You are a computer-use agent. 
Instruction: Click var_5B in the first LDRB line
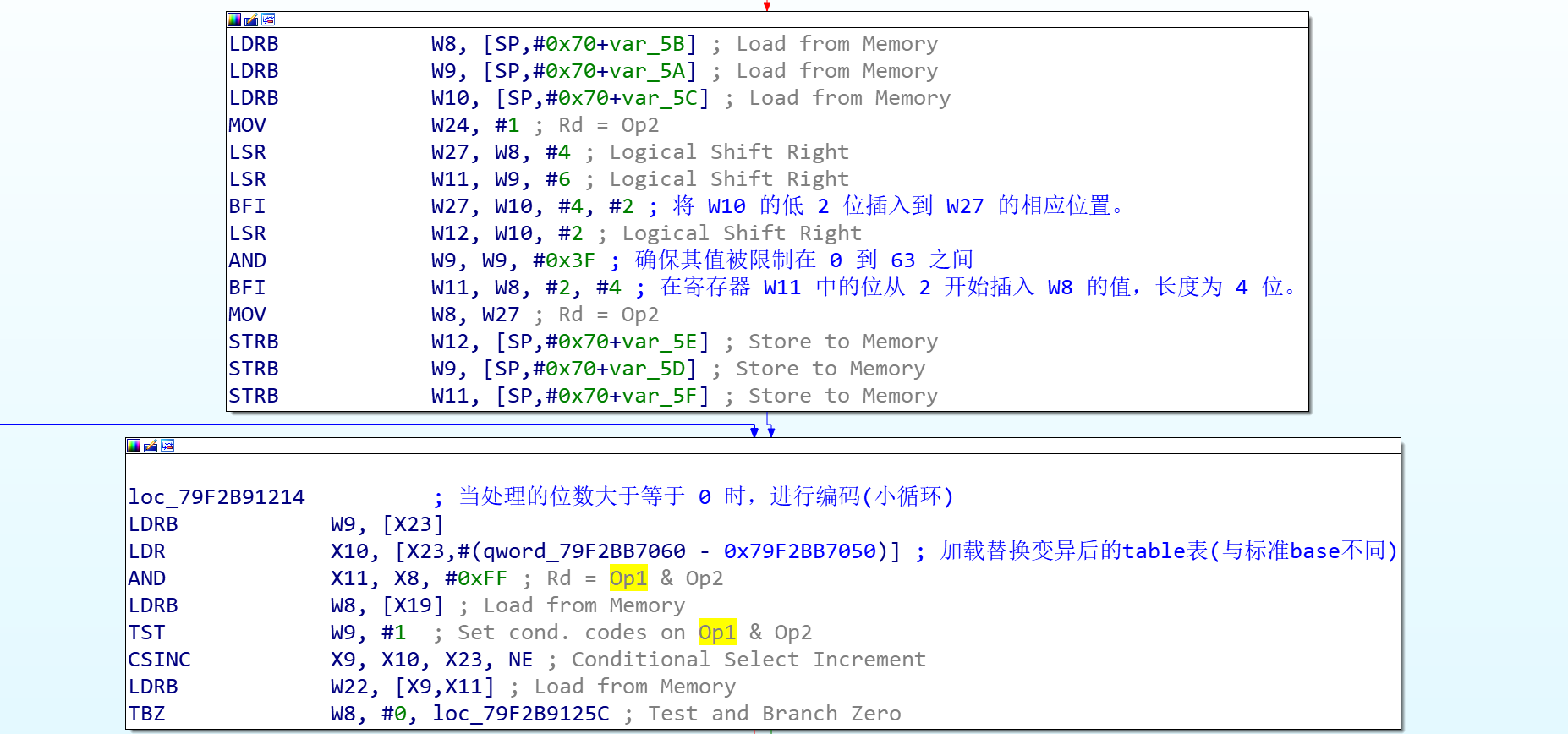click(647, 44)
